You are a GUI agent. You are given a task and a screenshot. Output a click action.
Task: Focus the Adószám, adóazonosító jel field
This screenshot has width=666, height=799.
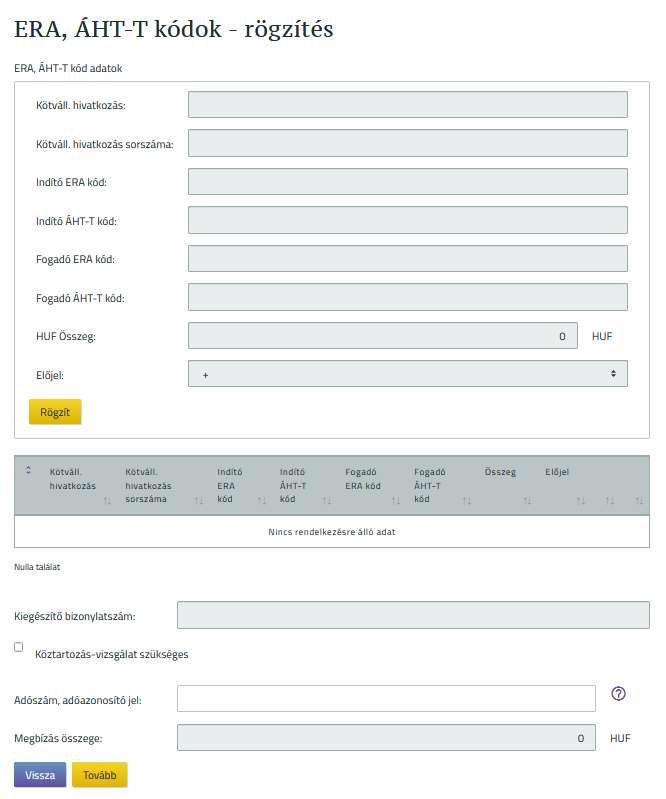tap(386, 698)
